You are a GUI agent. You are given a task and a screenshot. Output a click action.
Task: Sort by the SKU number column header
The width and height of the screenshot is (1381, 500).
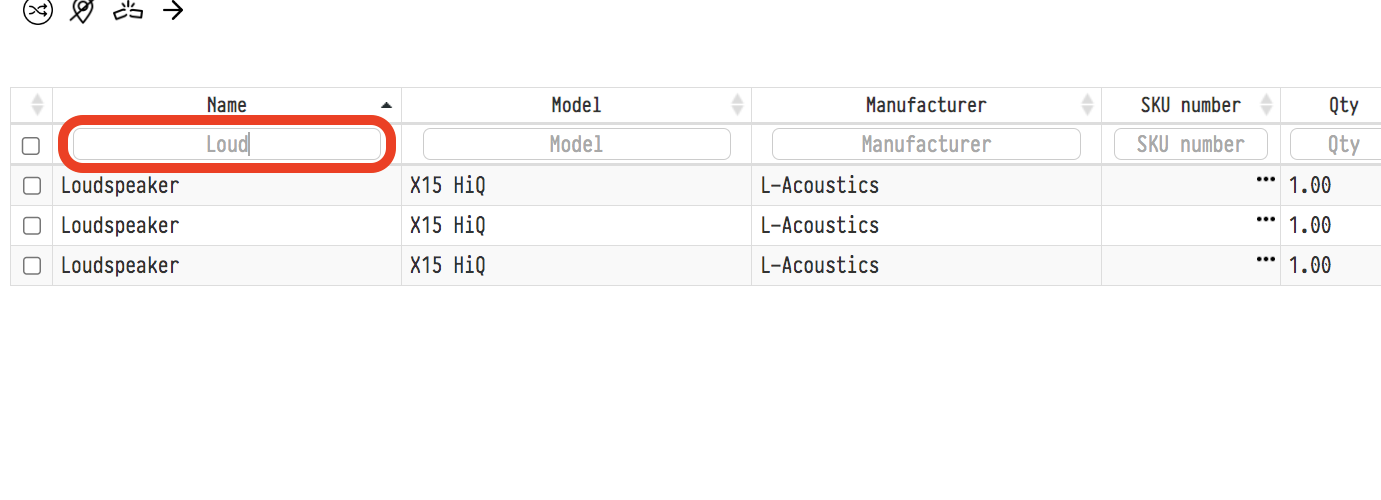(1190, 105)
